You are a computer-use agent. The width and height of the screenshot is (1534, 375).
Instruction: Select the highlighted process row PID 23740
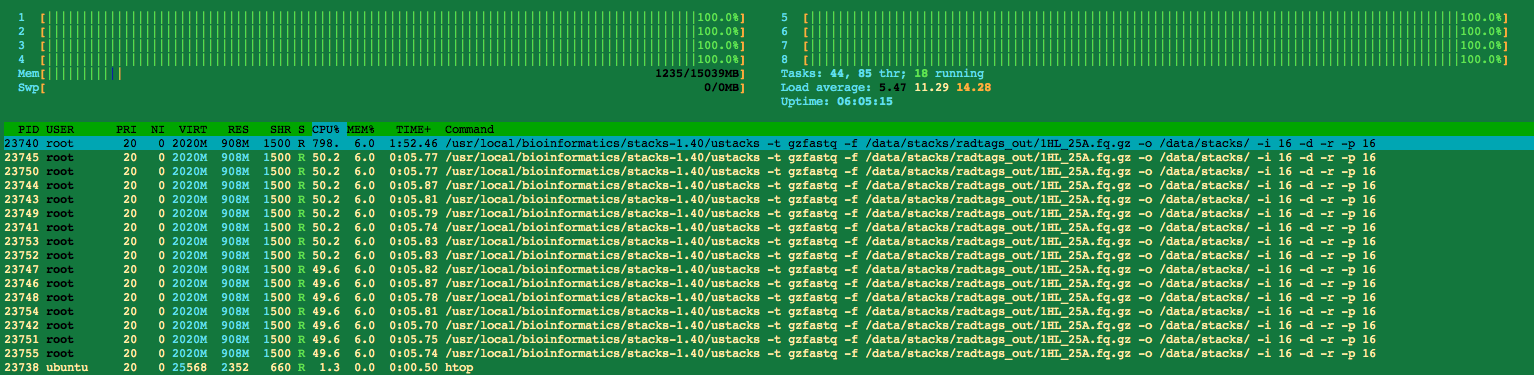click(x=767, y=143)
